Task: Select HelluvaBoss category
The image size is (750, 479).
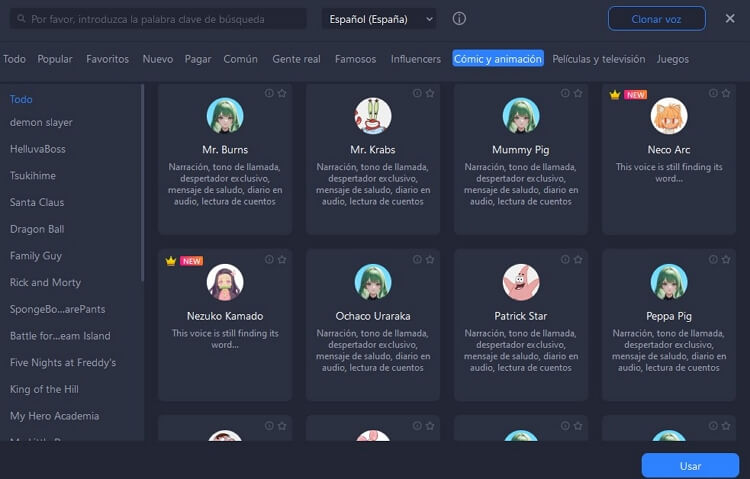Action: 38,149
